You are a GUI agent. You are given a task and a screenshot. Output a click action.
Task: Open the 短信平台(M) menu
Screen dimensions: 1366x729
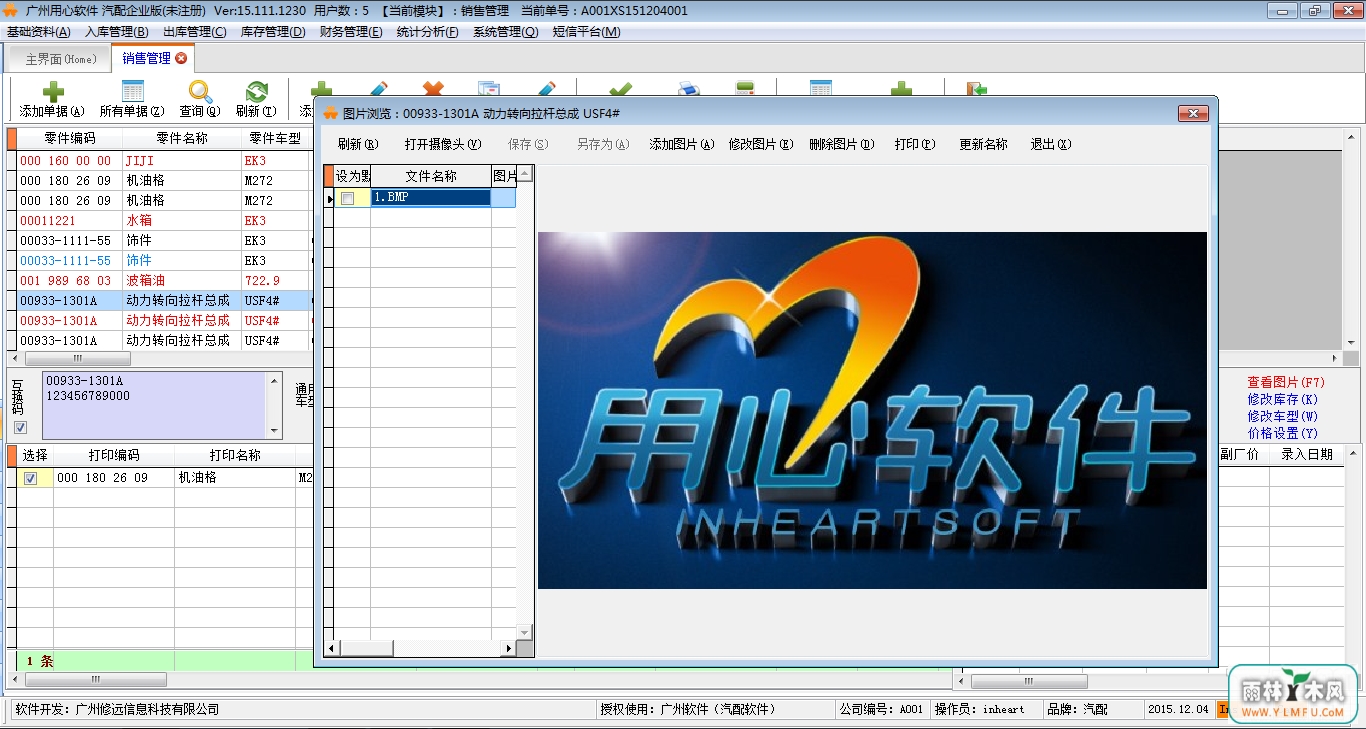pyautogui.click(x=586, y=32)
